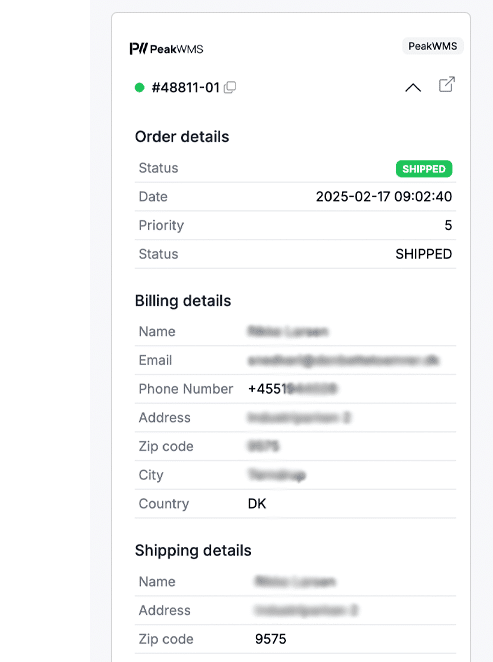The width and height of the screenshot is (493, 662).
Task: Click the Shipping details heading
Action: coord(193,551)
